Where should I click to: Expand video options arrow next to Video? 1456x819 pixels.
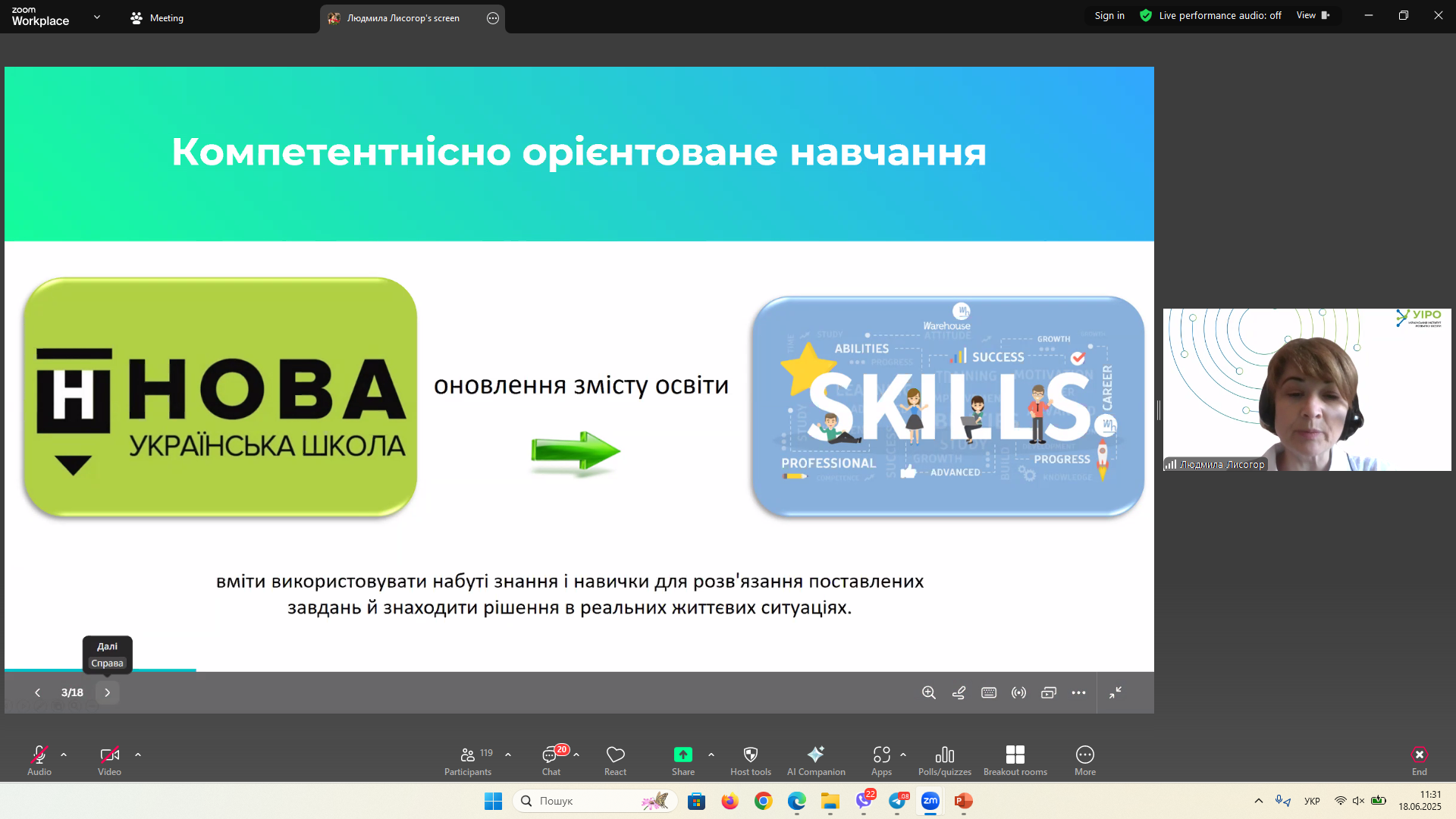tap(138, 755)
